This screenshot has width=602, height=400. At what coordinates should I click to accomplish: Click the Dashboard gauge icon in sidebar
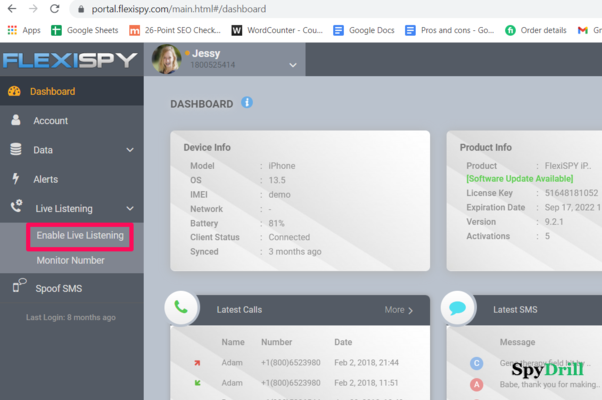point(14,92)
